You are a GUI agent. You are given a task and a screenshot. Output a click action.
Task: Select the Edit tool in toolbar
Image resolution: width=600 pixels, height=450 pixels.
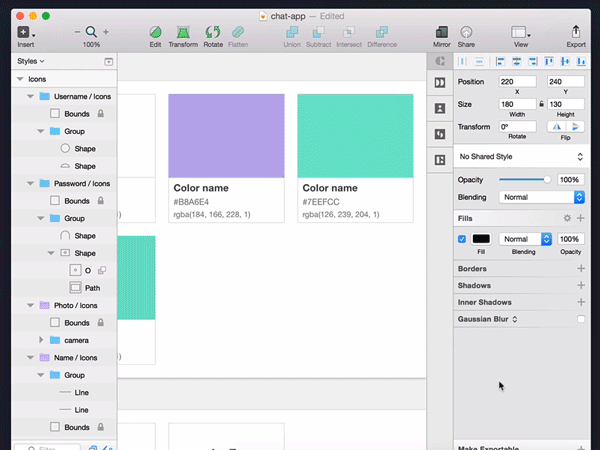(155, 33)
